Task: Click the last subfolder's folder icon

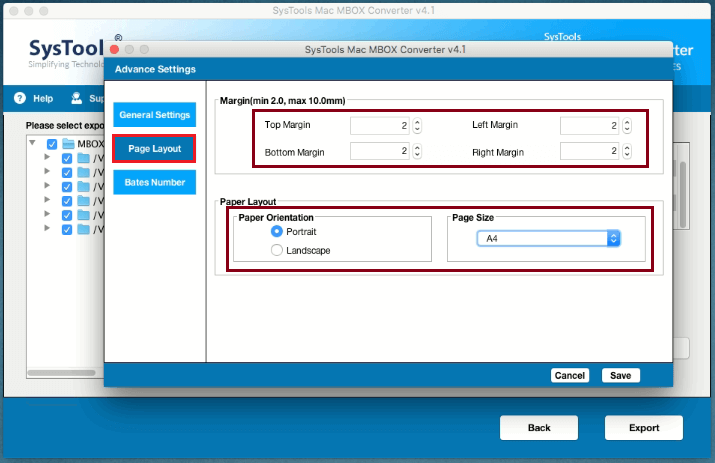Action: click(83, 229)
